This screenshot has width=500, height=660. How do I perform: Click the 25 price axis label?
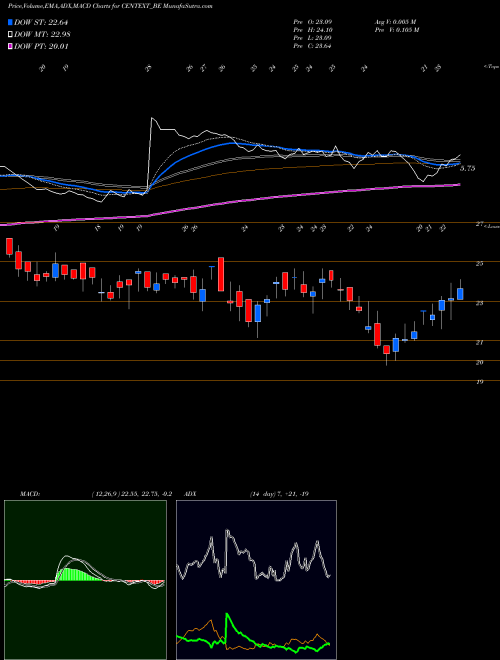(x=479, y=263)
